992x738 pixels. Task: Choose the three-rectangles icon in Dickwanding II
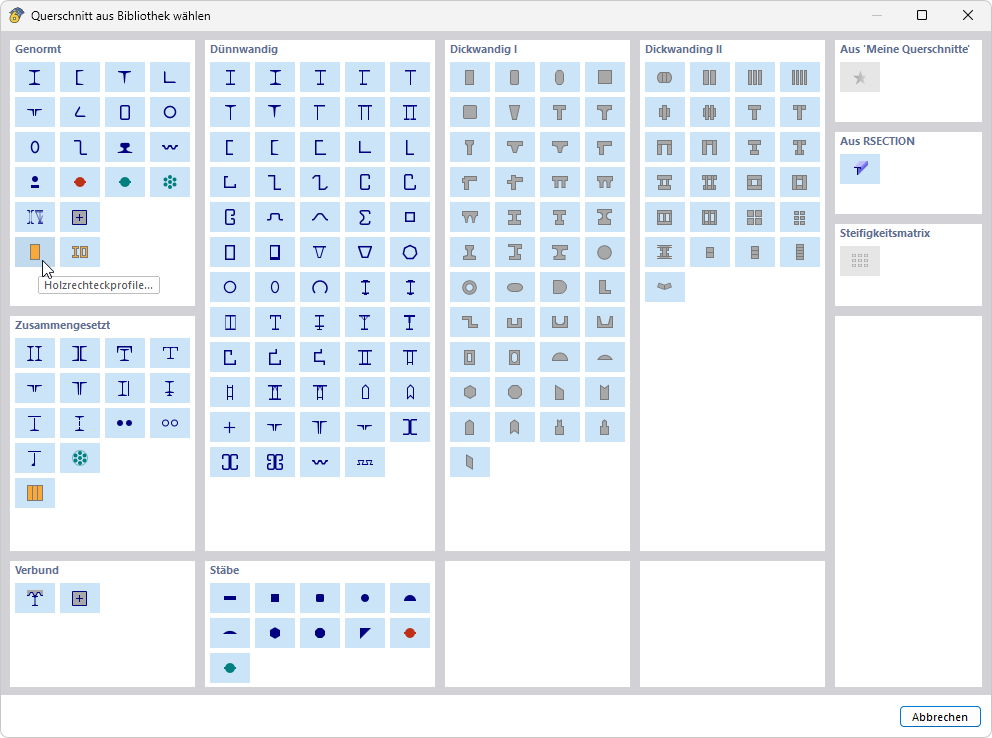coord(755,77)
